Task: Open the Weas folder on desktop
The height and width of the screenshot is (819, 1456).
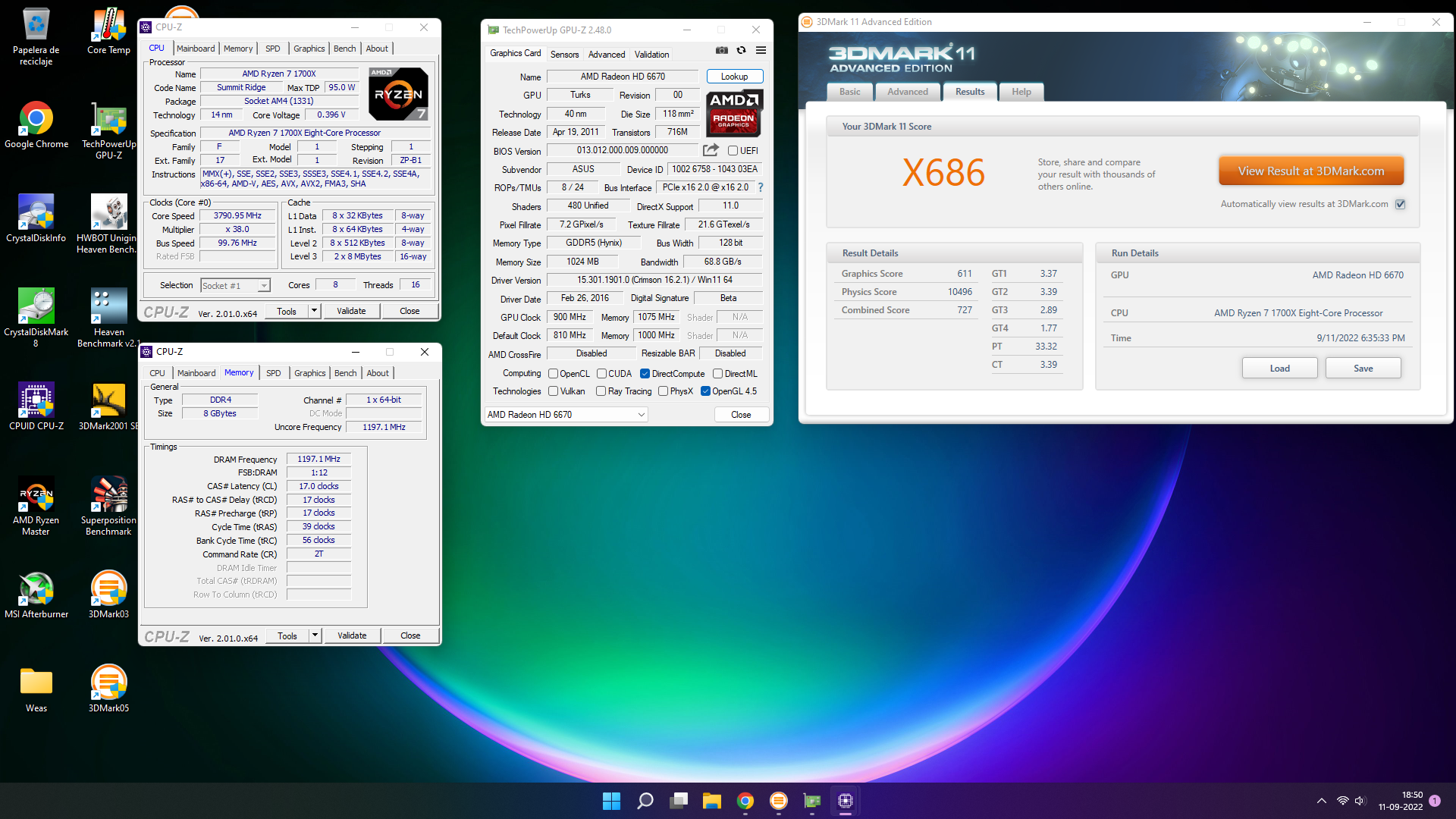Action: tap(36, 690)
